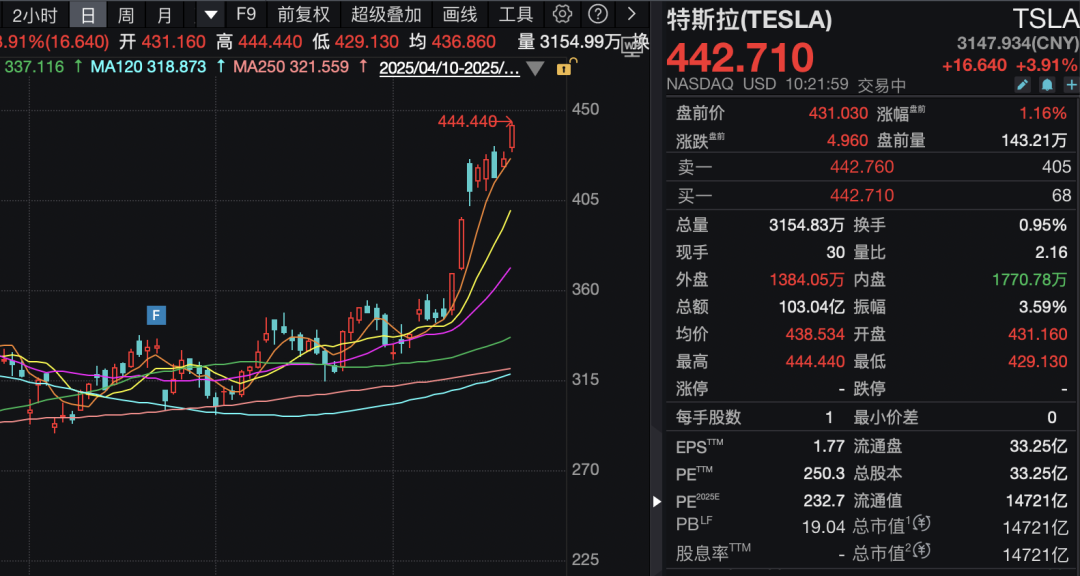1080x576 pixels.
Task: Open 超级叠加 overlay menu
Action: click(x=386, y=14)
